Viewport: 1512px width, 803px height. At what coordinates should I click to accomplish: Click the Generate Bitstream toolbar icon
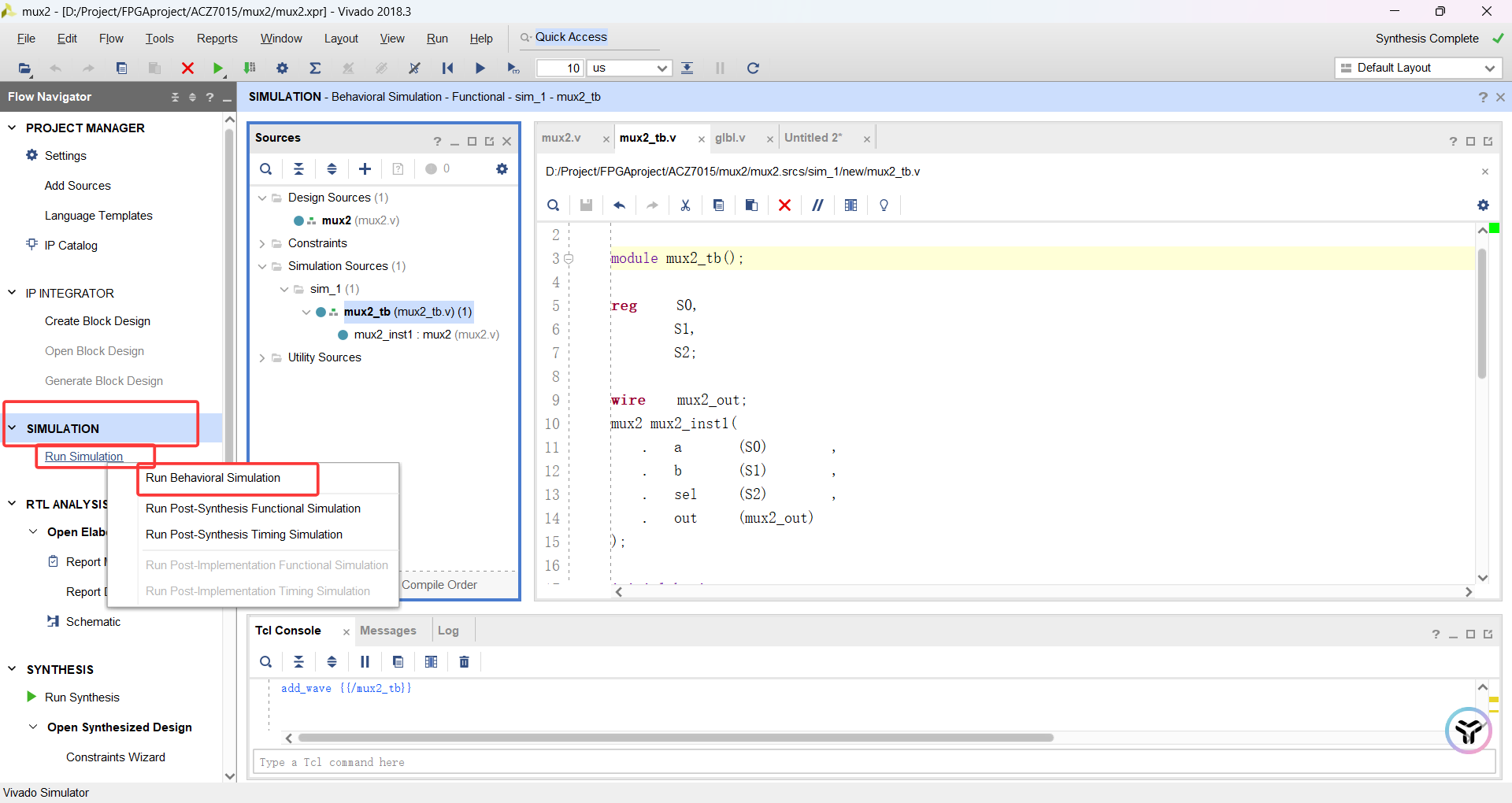coord(250,68)
